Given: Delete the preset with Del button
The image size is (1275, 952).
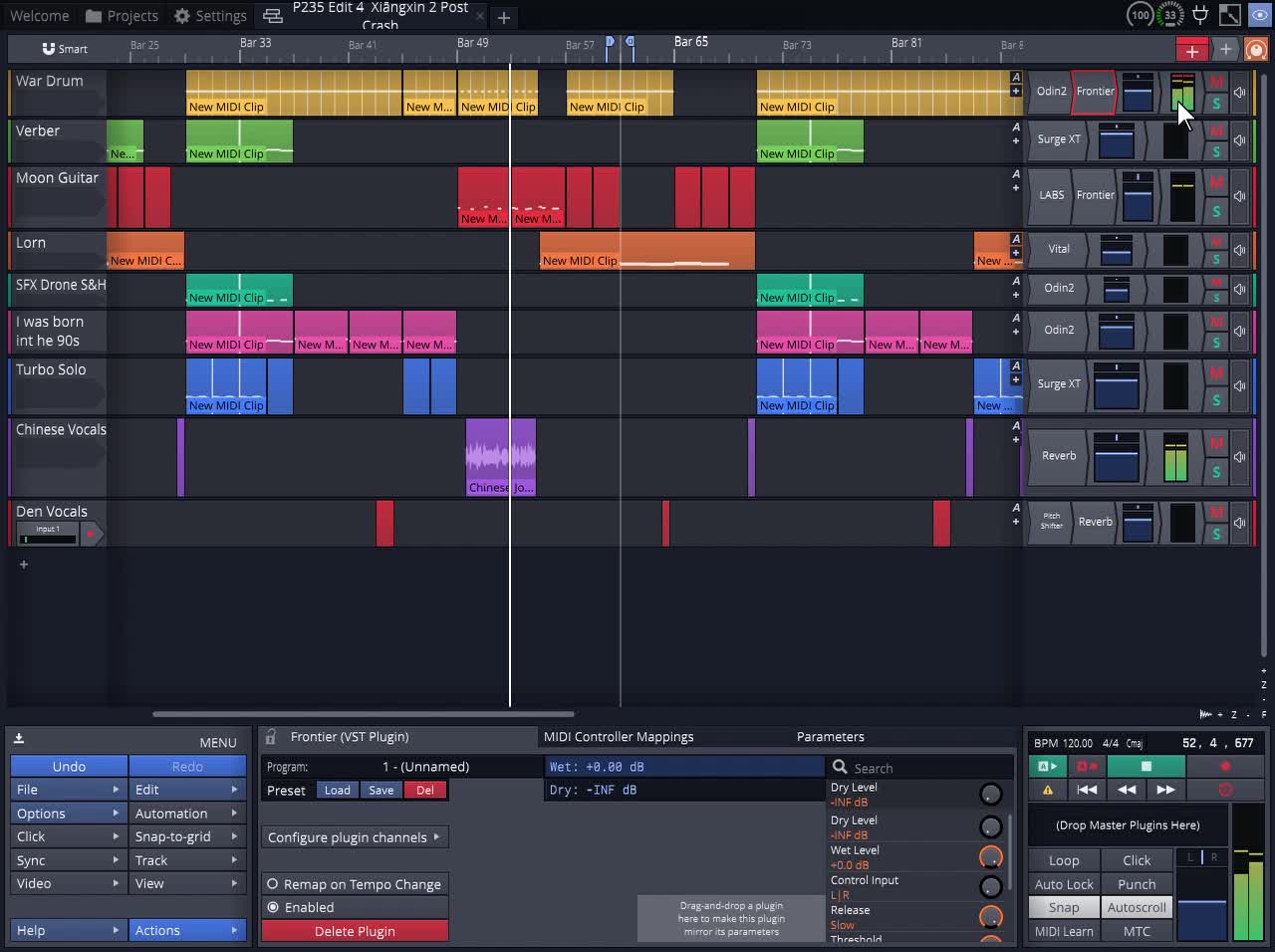Looking at the screenshot, I should 425,790.
